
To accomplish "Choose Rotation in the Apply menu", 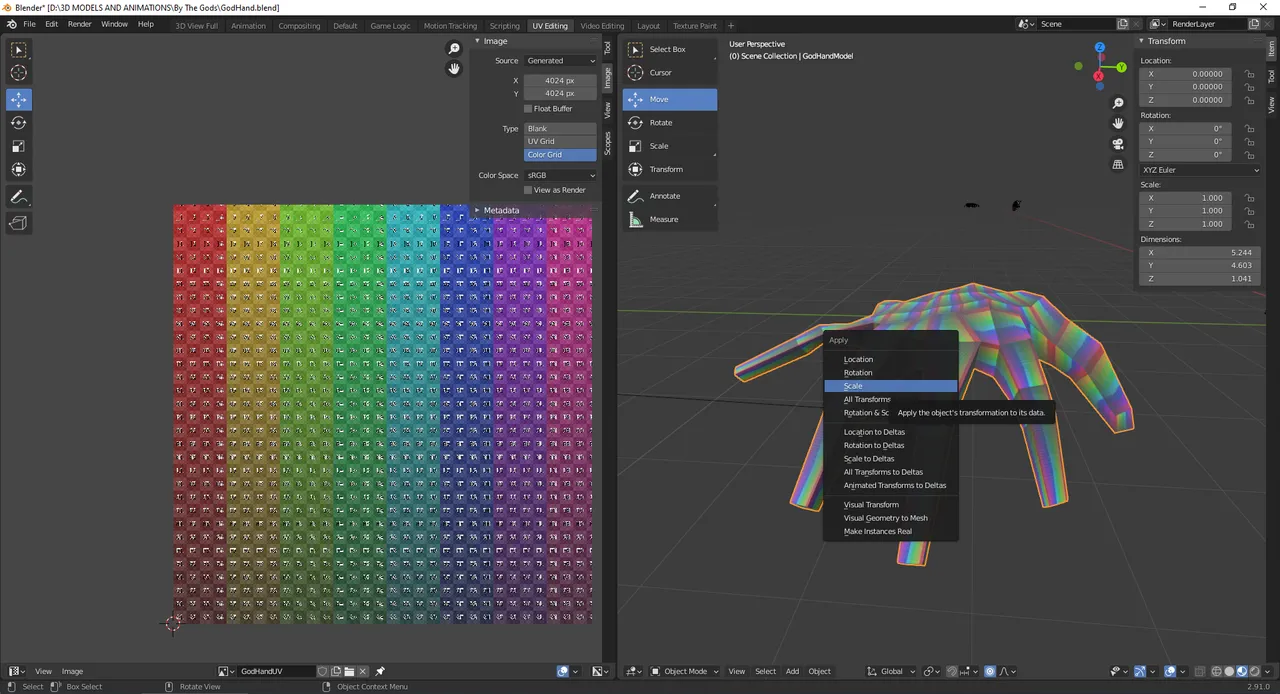I will pyautogui.click(x=890, y=373).
